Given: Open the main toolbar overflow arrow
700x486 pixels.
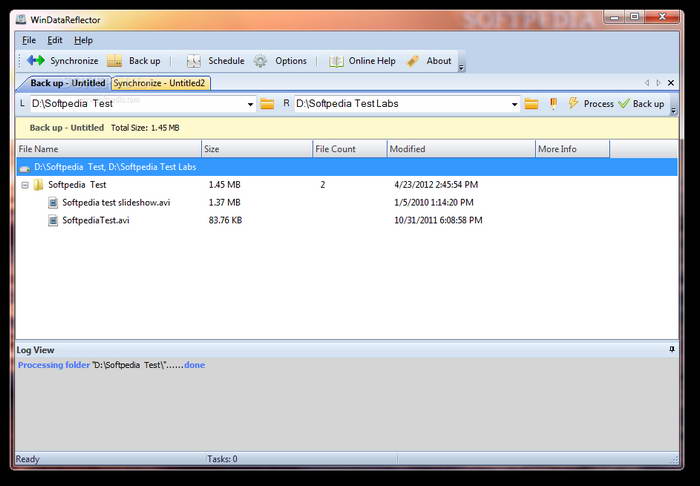Looking at the screenshot, I should coord(462,67).
